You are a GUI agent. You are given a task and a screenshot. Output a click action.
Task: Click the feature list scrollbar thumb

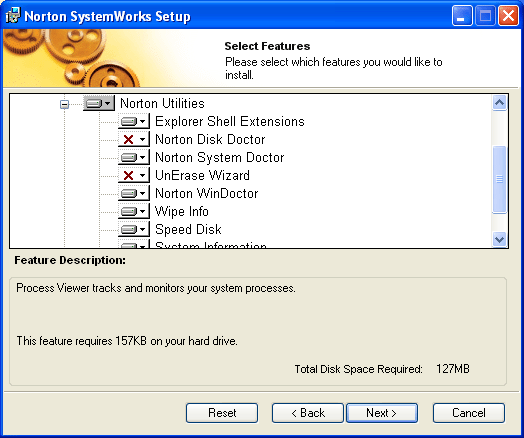pos(500,179)
